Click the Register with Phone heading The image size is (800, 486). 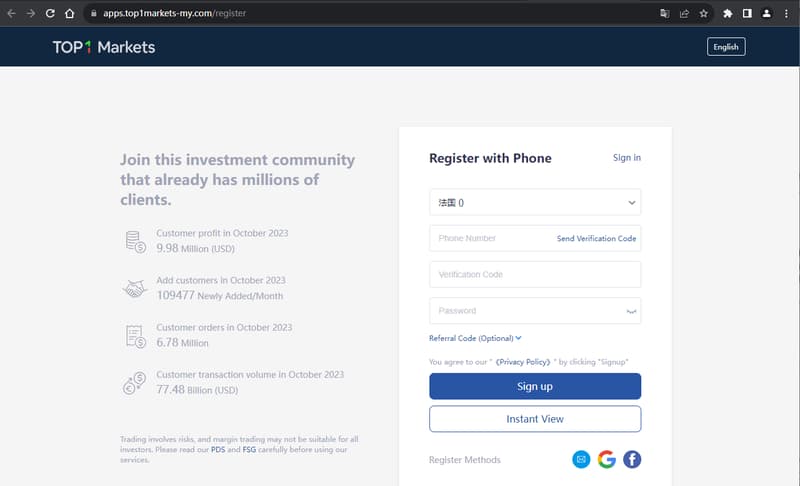click(x=490, y=158)
